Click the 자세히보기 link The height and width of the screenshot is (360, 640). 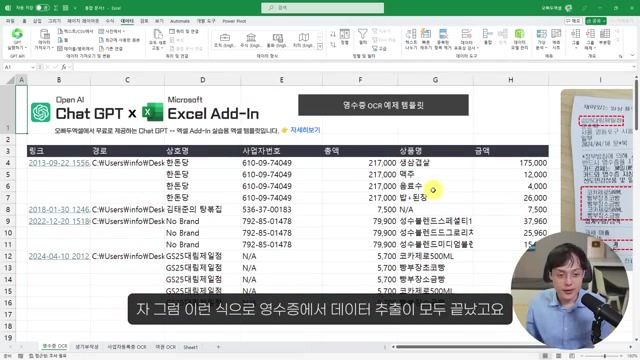pos(305,130)
